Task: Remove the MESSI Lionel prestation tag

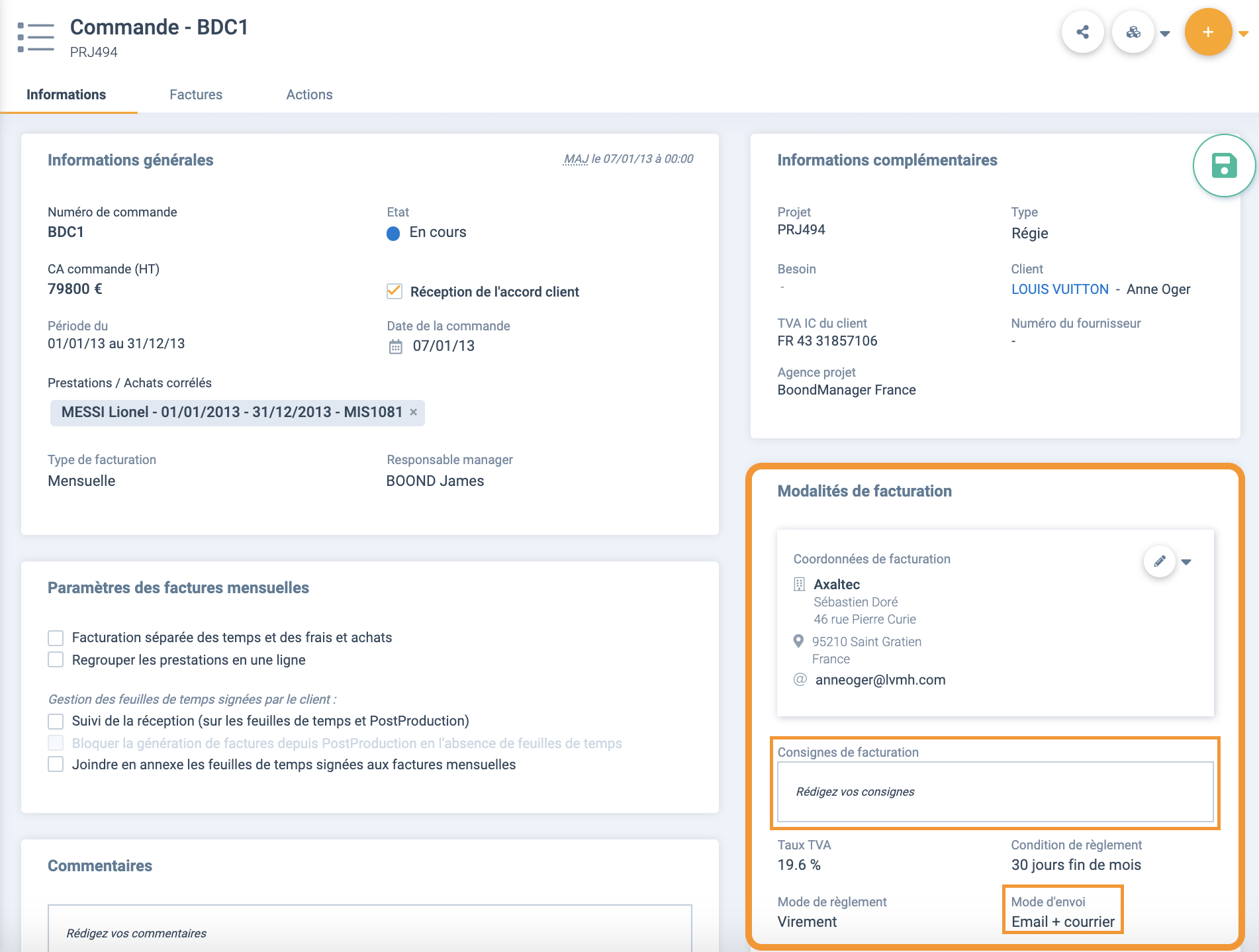Action: pyautogui.click(x=414, y=412)
